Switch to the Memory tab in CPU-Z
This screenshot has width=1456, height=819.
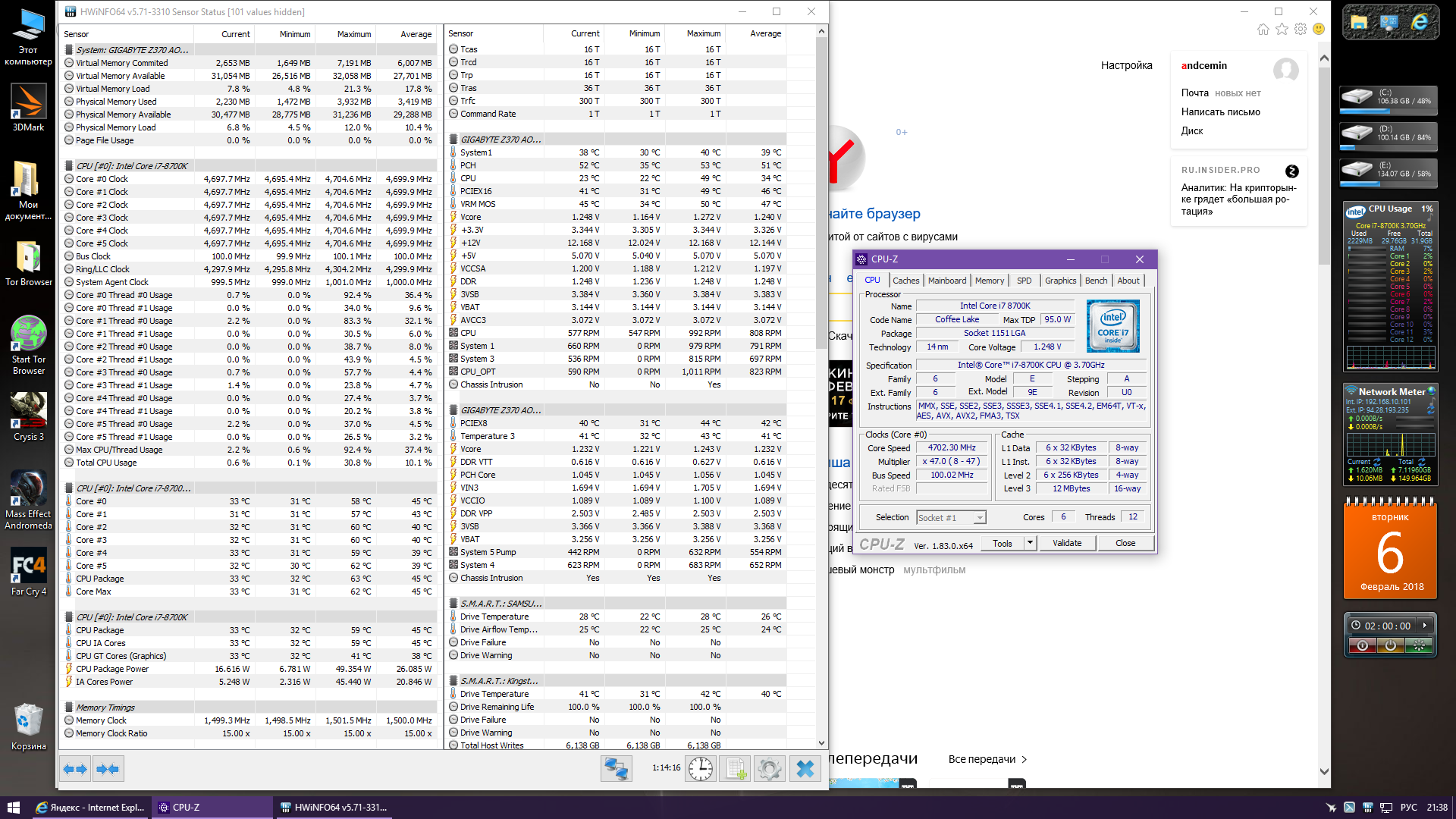[989, 281]
